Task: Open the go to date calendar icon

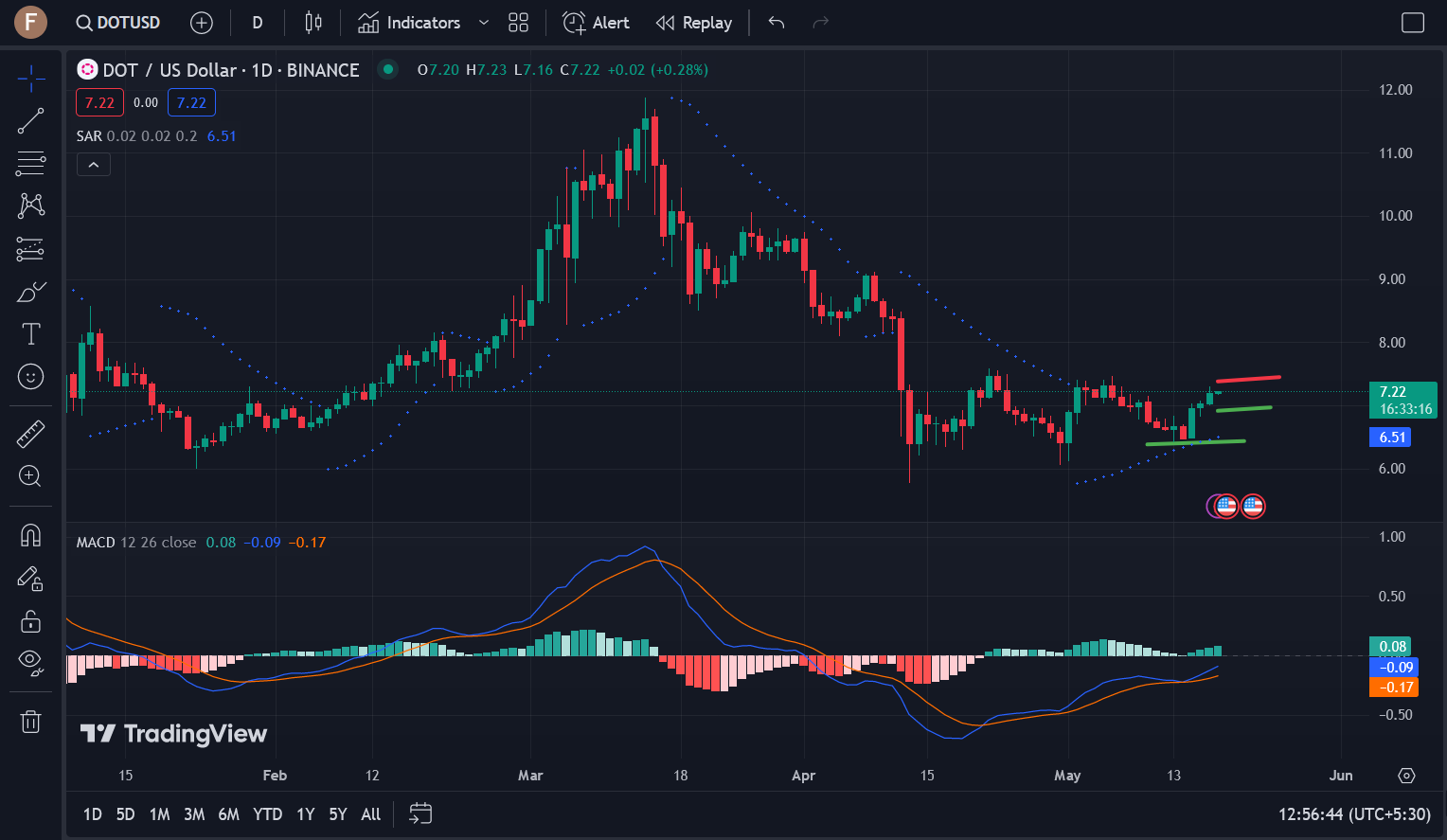Action: coord(420,813)
